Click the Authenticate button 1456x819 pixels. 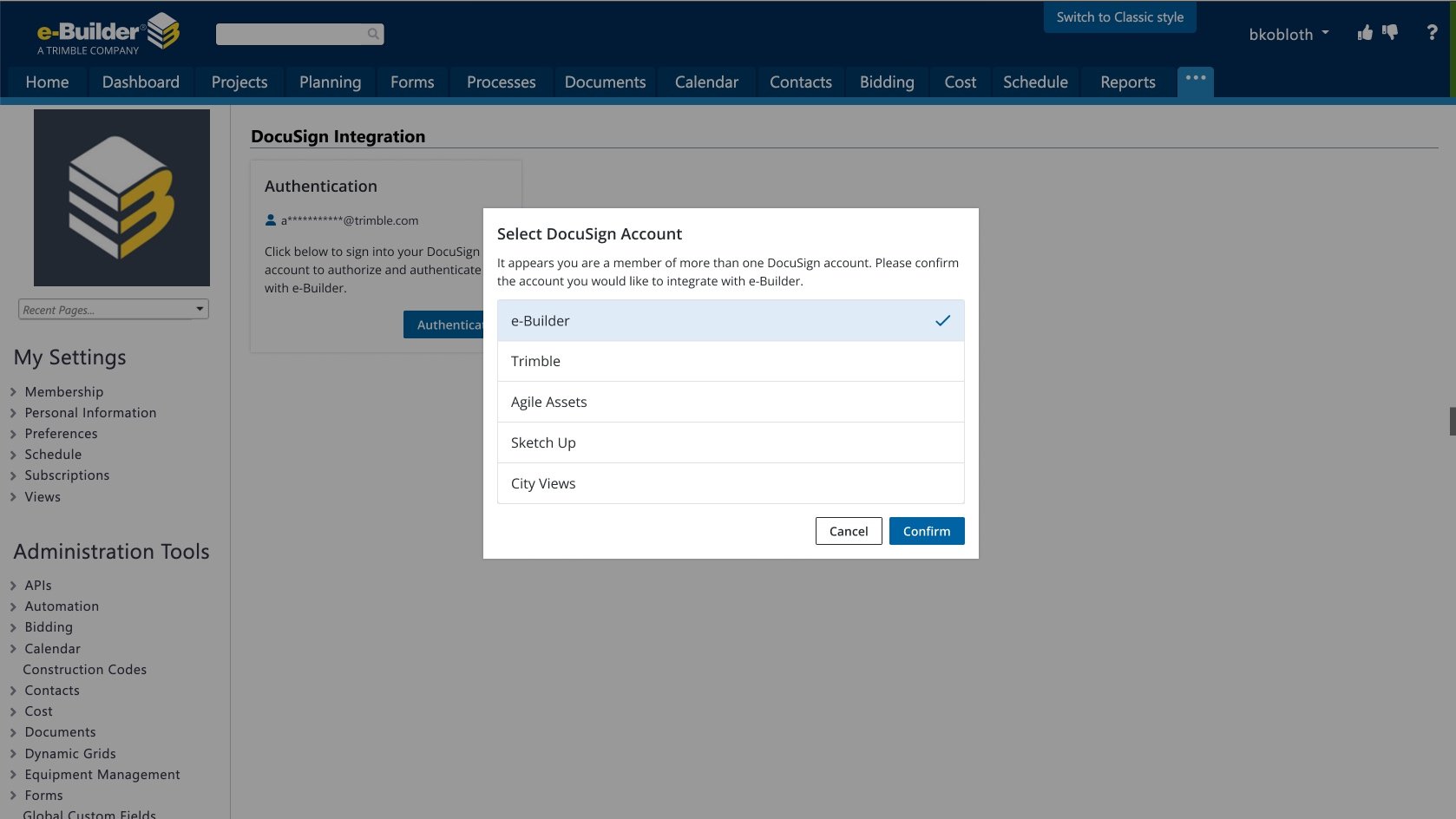point(443,324)
